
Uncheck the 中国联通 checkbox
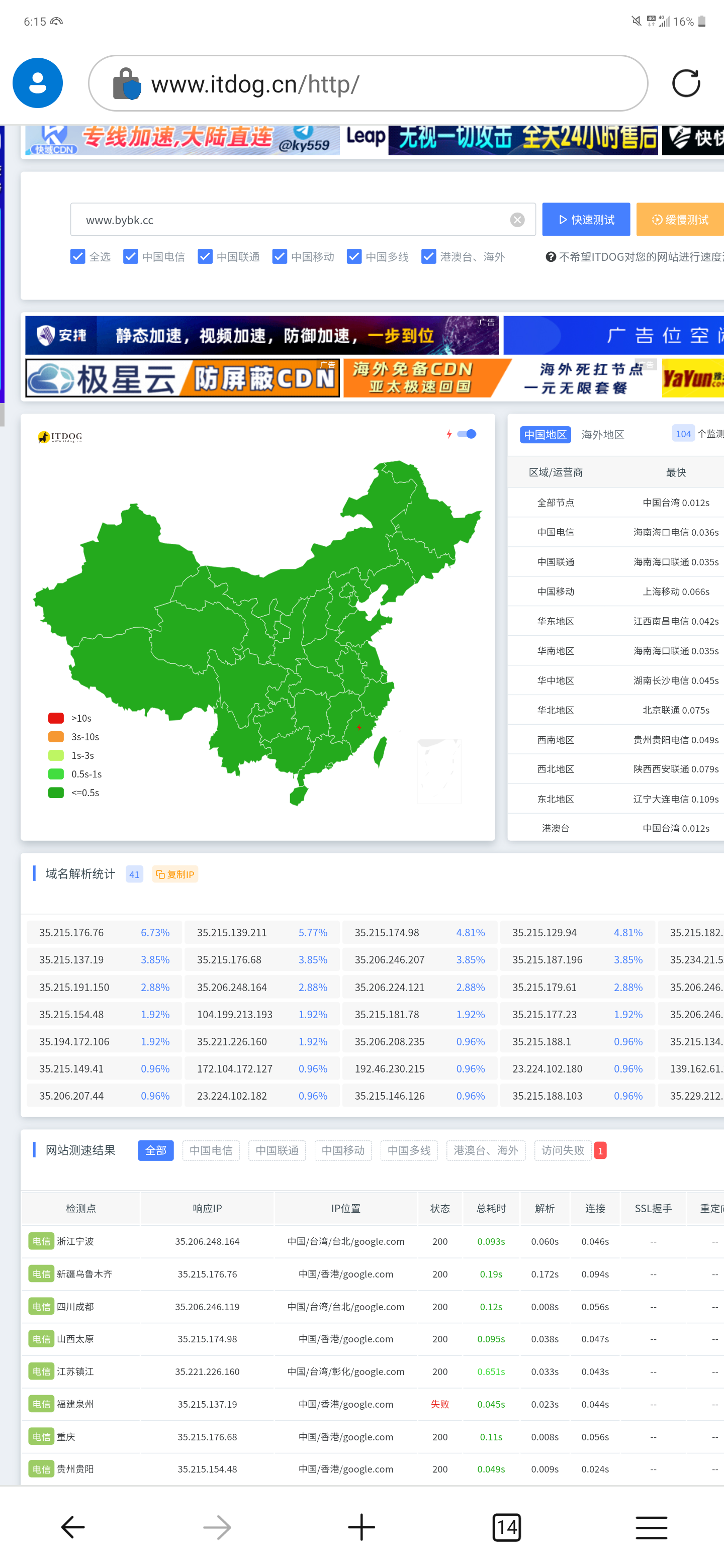tap(205, 256)
